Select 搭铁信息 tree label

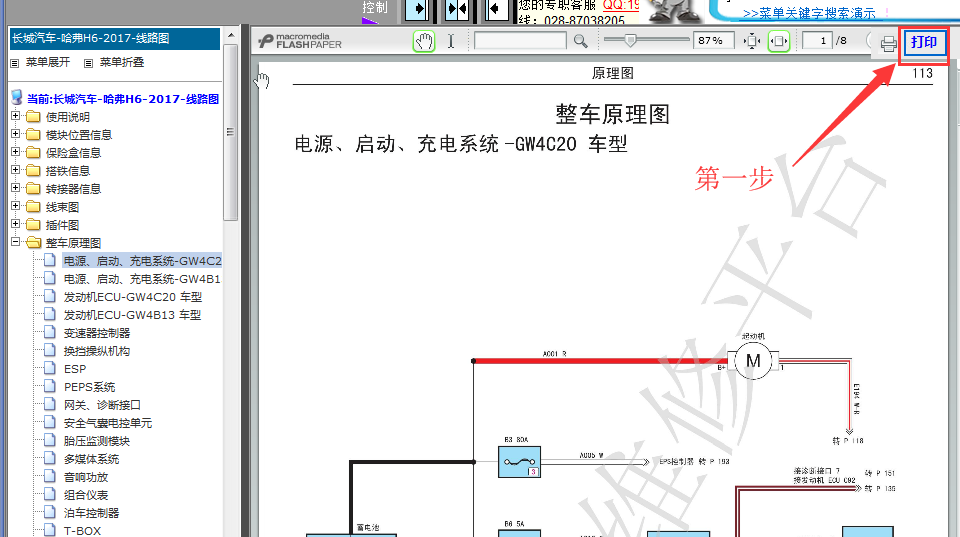(68, 171)
